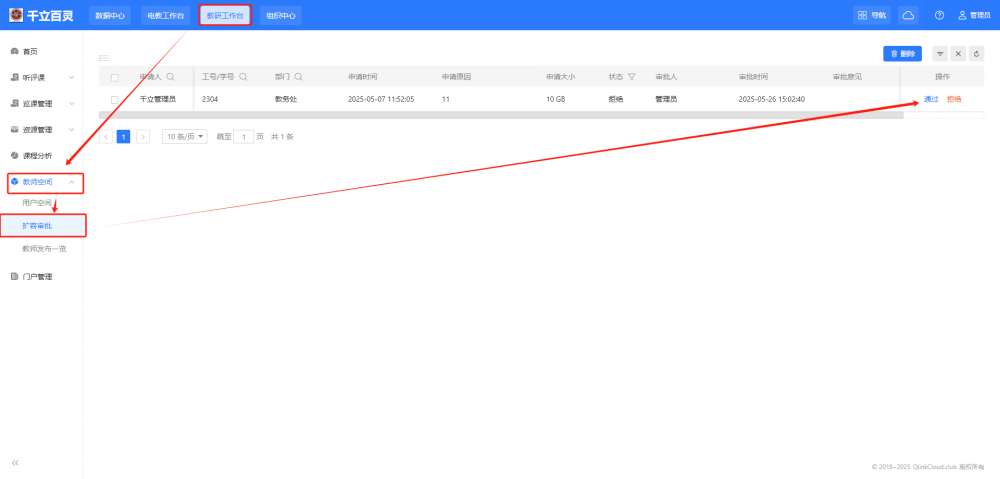Click search icon next to 申请人 column
Image resolution: width=1000 pixels, height=479 pixels.
(171, 76)
